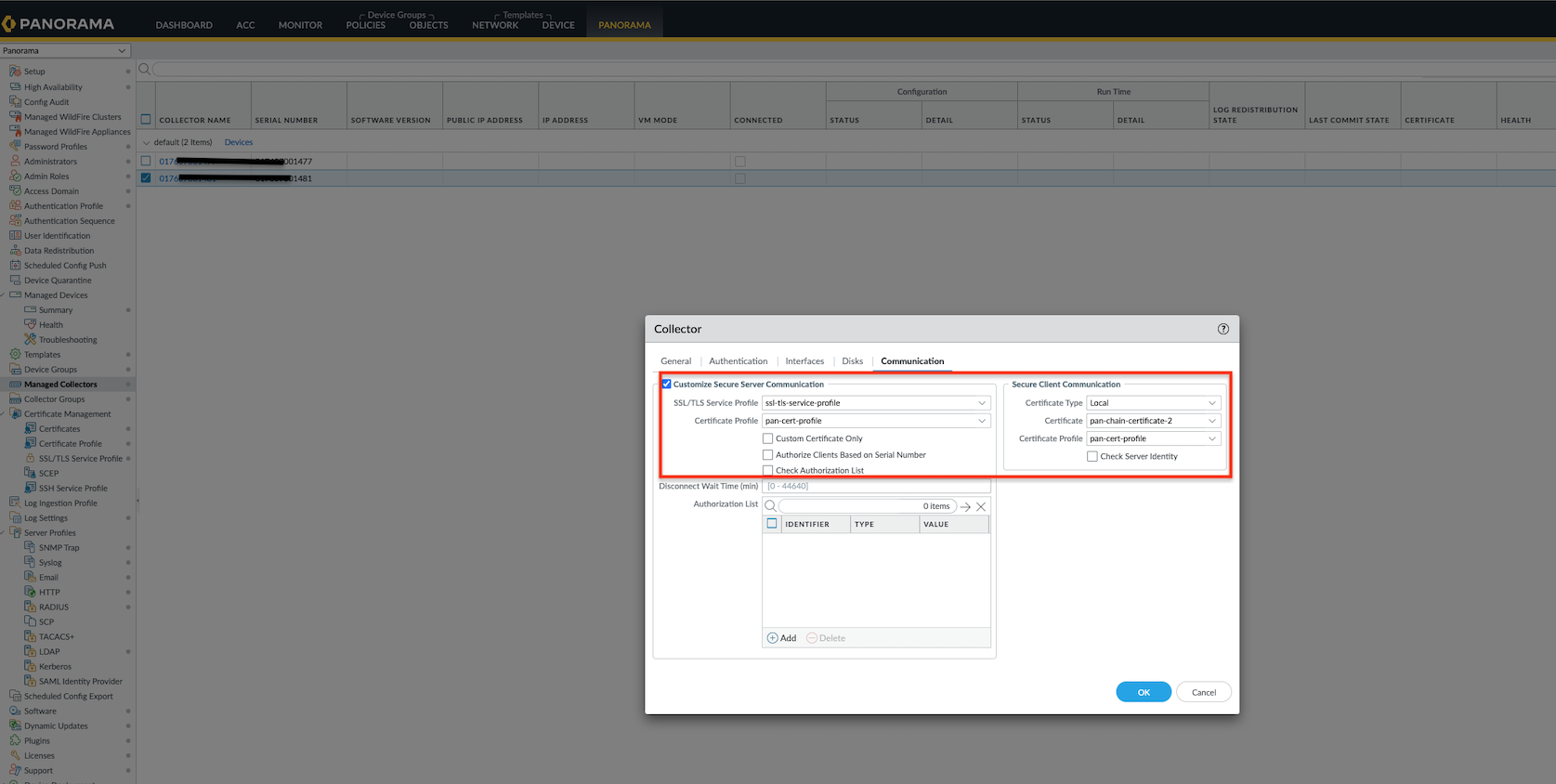Click the help icon in Collector dialog
The image size is (1556, 784).
click(x=1223, y=329)
